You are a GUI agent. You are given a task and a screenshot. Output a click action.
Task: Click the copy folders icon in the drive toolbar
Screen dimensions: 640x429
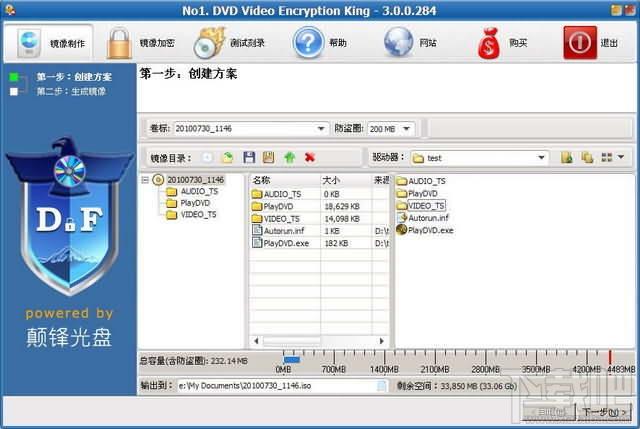587,158
